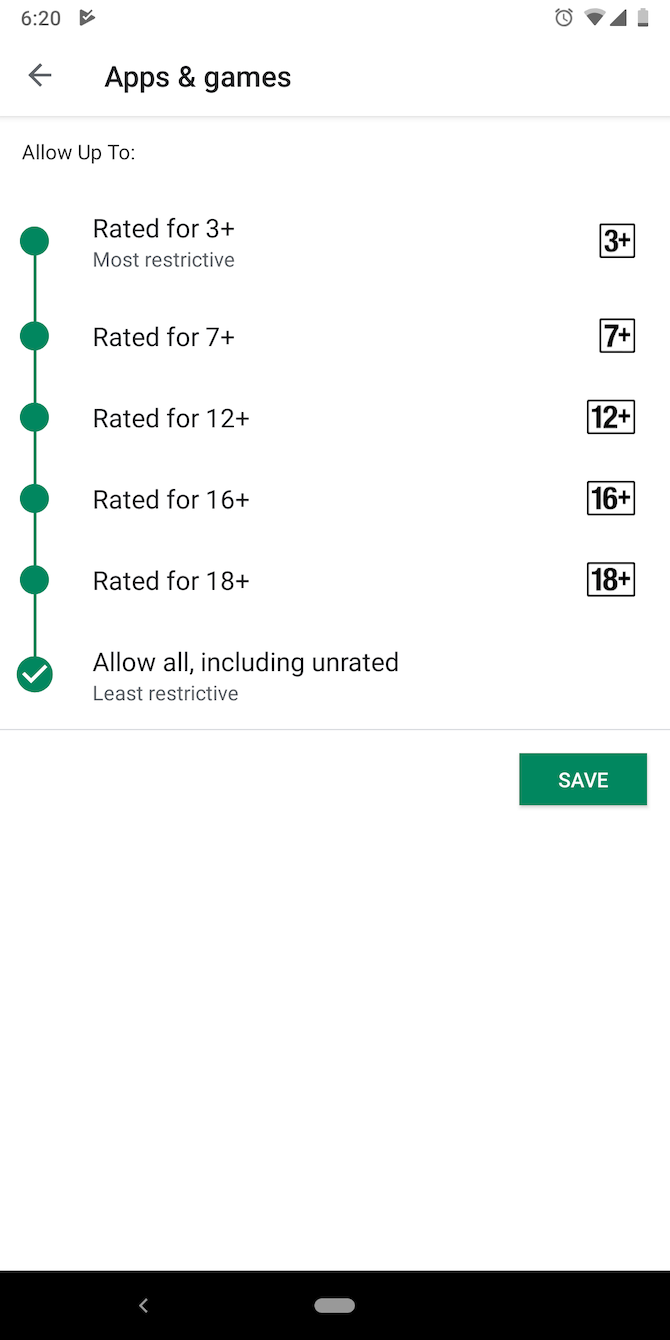Select the Rated for 12+ restriction level
The height and width of the screenshot is (1340, 670).
pos(171,417)
